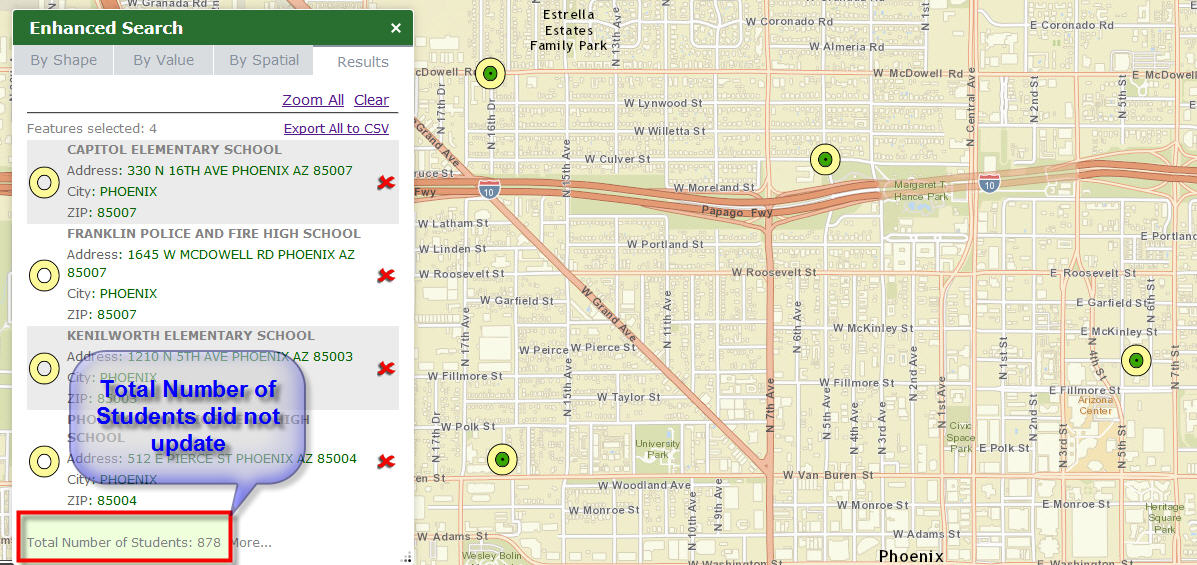
Task: Remove Capitol Elementary School result with red X
Action: [x=386, y=182]
